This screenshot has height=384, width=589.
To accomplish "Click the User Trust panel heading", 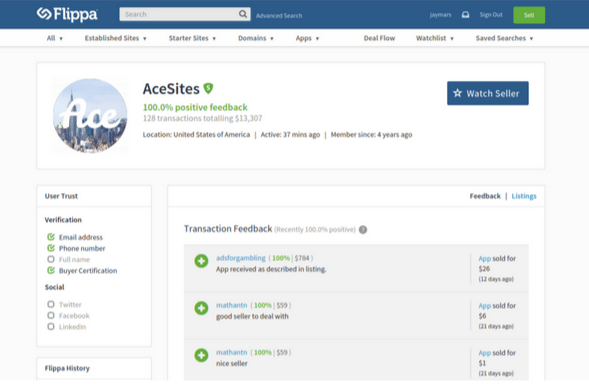I will coord(61,196).
